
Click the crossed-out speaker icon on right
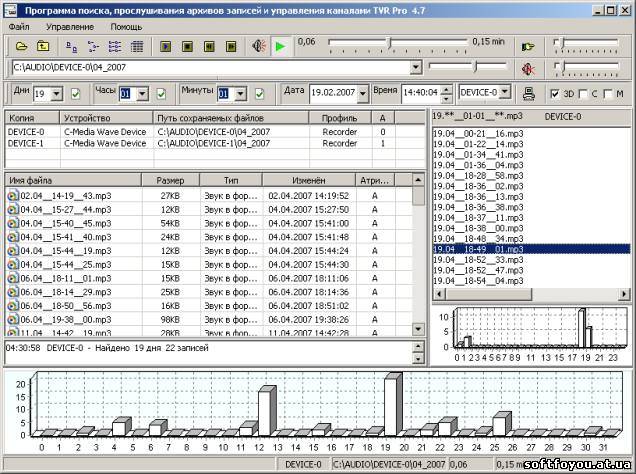pos(529,68)
